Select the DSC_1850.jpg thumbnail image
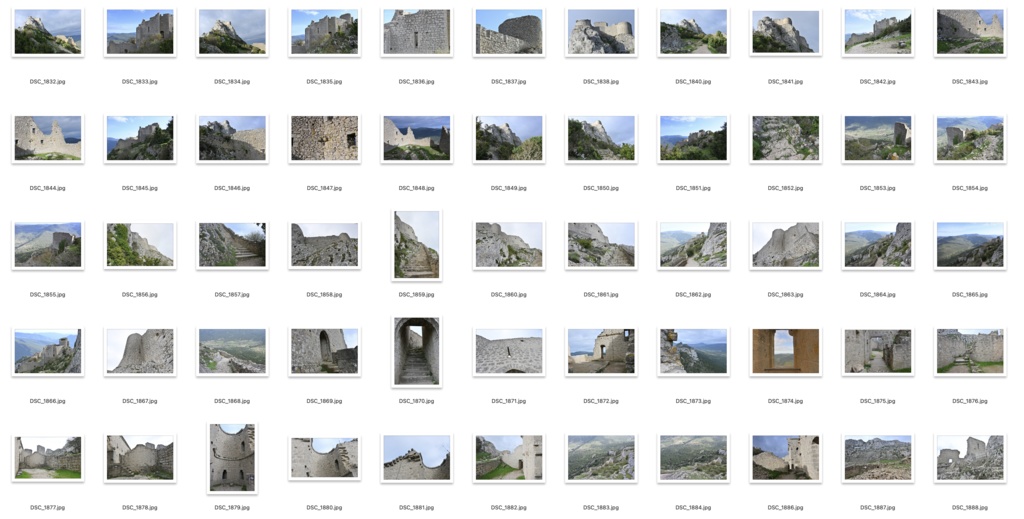1024x519 pixels. tap(601, 138)
